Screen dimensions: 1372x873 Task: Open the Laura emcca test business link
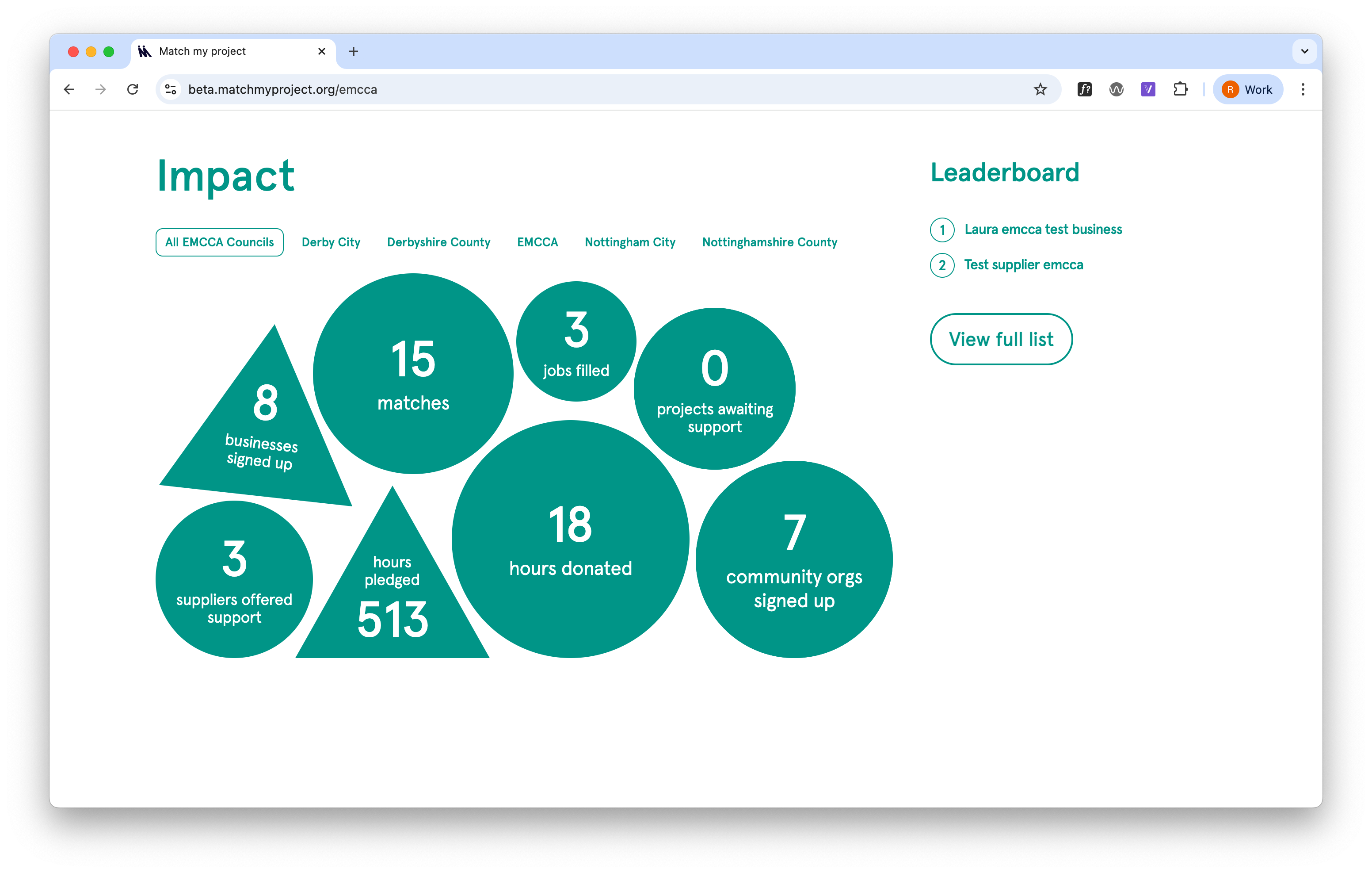(x=1043, y=229)
